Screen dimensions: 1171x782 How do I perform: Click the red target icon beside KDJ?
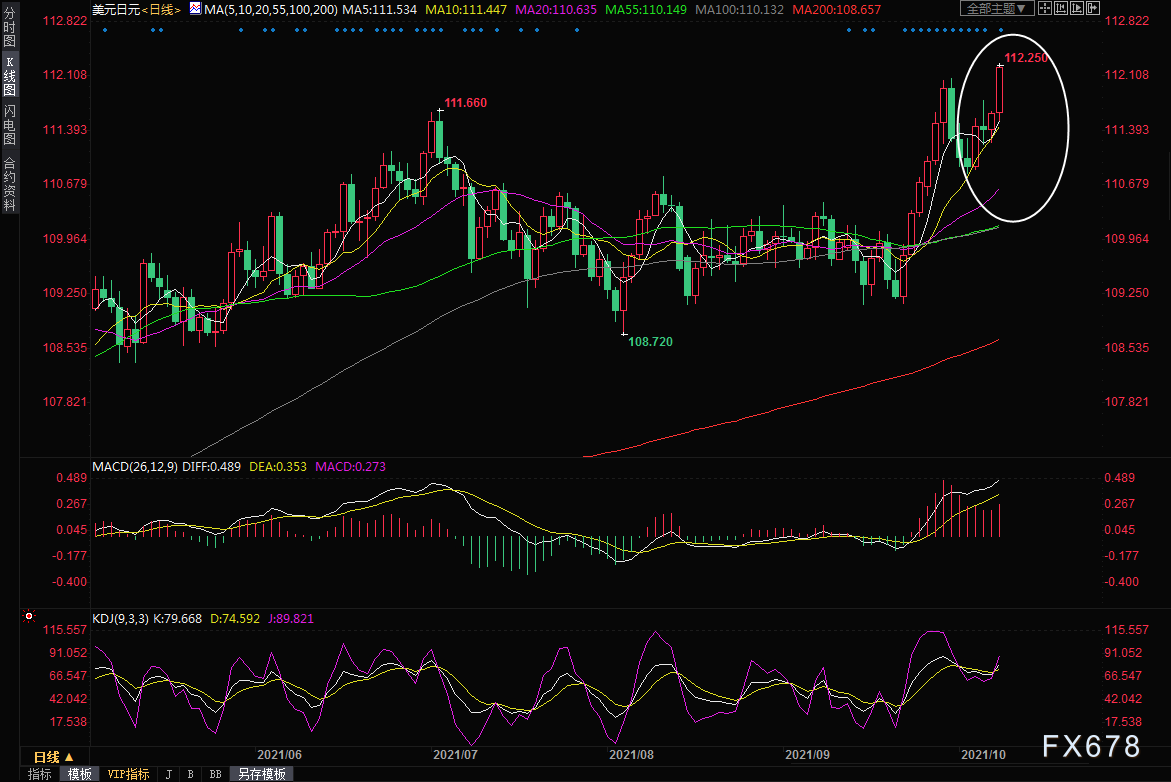click(29, 617)
